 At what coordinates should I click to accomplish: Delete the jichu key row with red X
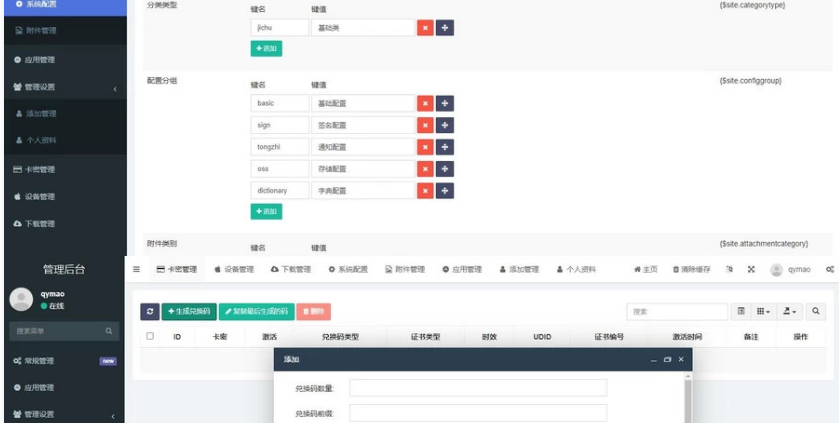point(425,28)
